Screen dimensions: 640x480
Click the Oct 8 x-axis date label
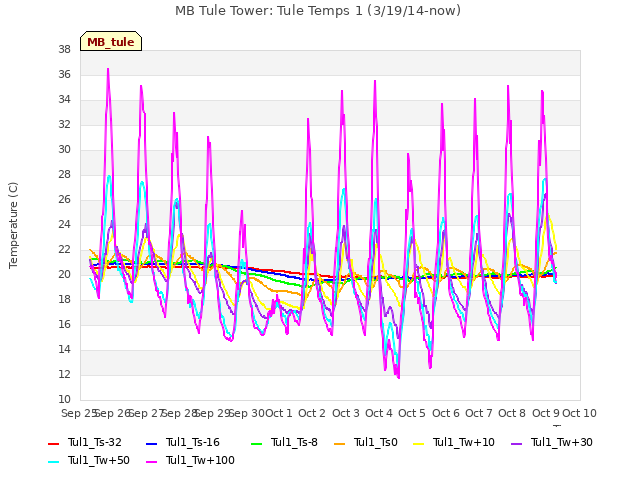(x=512, y=413)
